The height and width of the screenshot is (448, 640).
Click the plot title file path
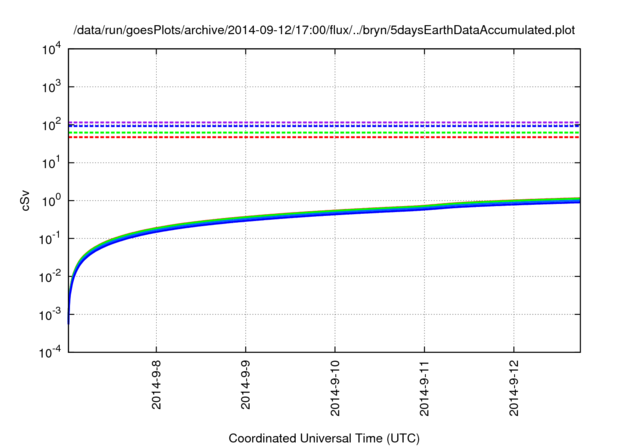pyautogui.click(x=324, y=30)
